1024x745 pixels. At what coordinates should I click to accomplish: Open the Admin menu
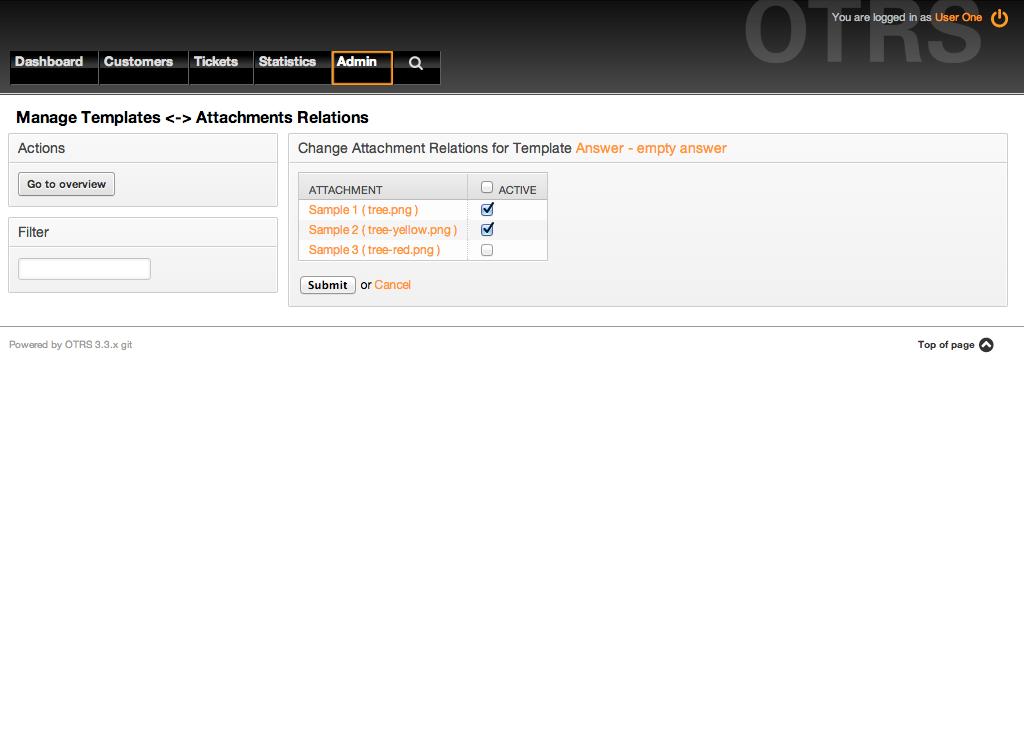point(357,62)
